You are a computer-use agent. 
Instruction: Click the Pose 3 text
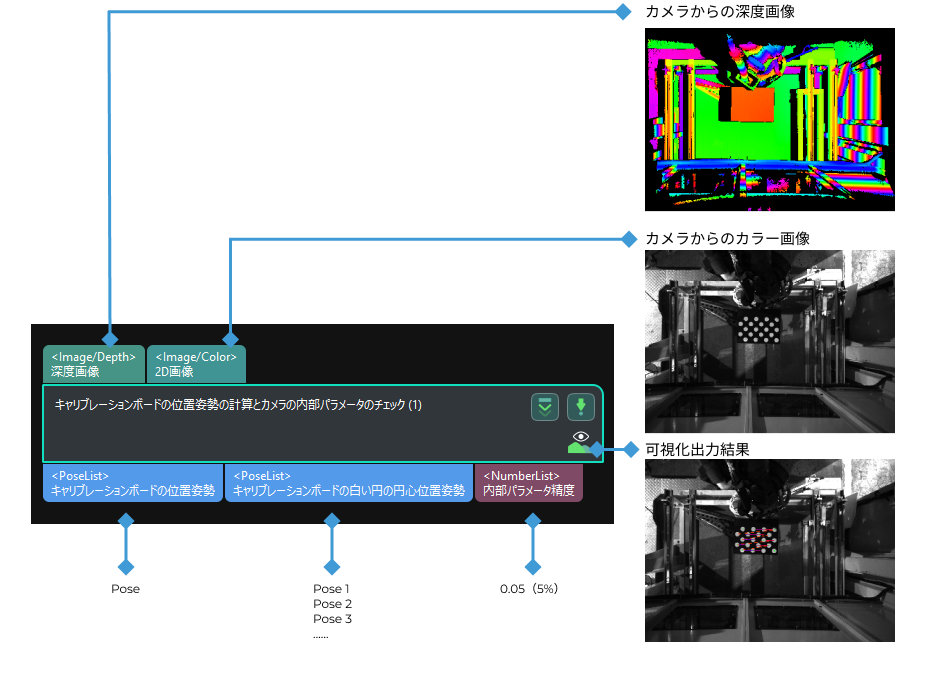332,619
